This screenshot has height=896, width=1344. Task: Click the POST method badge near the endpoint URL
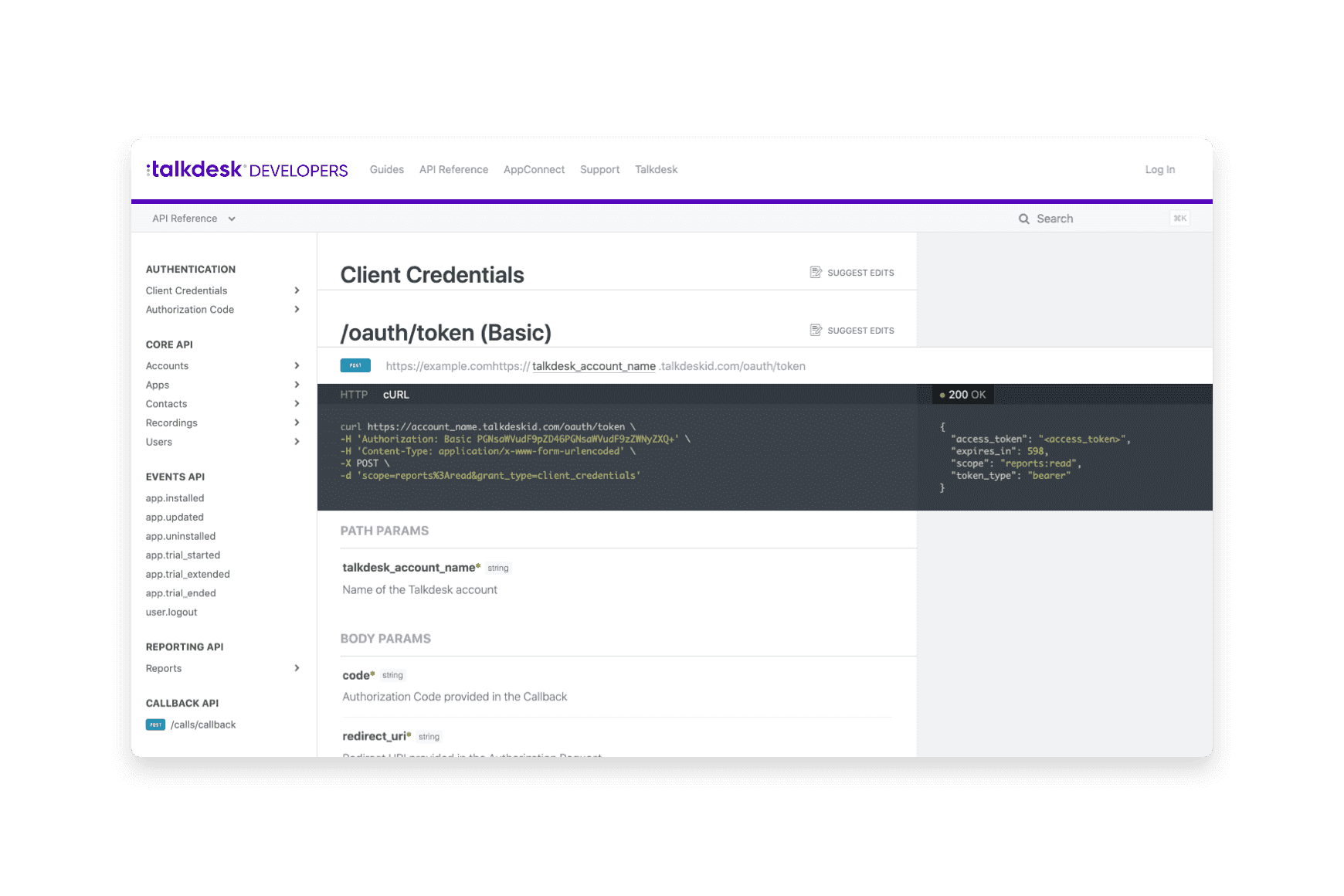(355, 365)
